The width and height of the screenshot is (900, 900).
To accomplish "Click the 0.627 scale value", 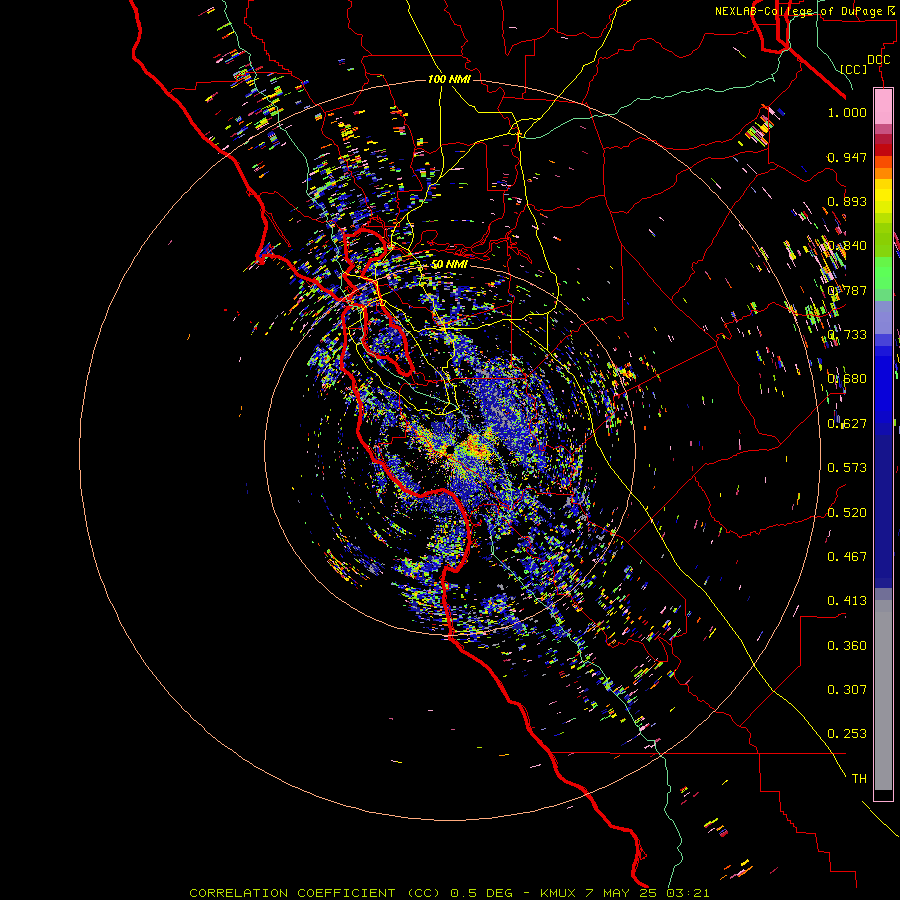I will click(847, 424).
